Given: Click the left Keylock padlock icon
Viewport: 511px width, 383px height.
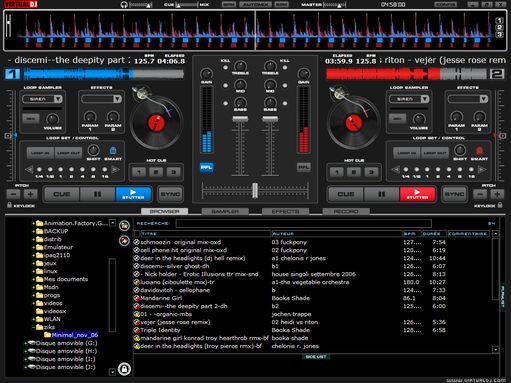Looking at the screenshot, I should (9, 205).
